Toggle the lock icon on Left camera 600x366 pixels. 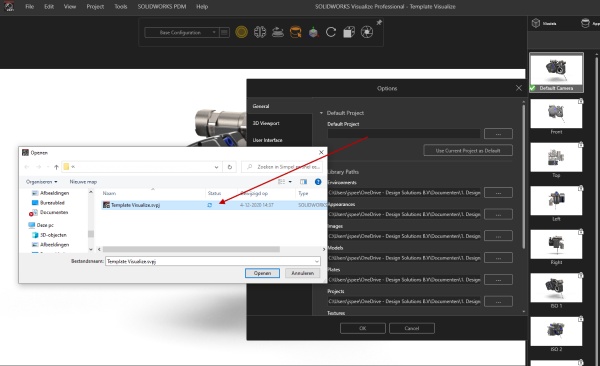coord(580,188)
